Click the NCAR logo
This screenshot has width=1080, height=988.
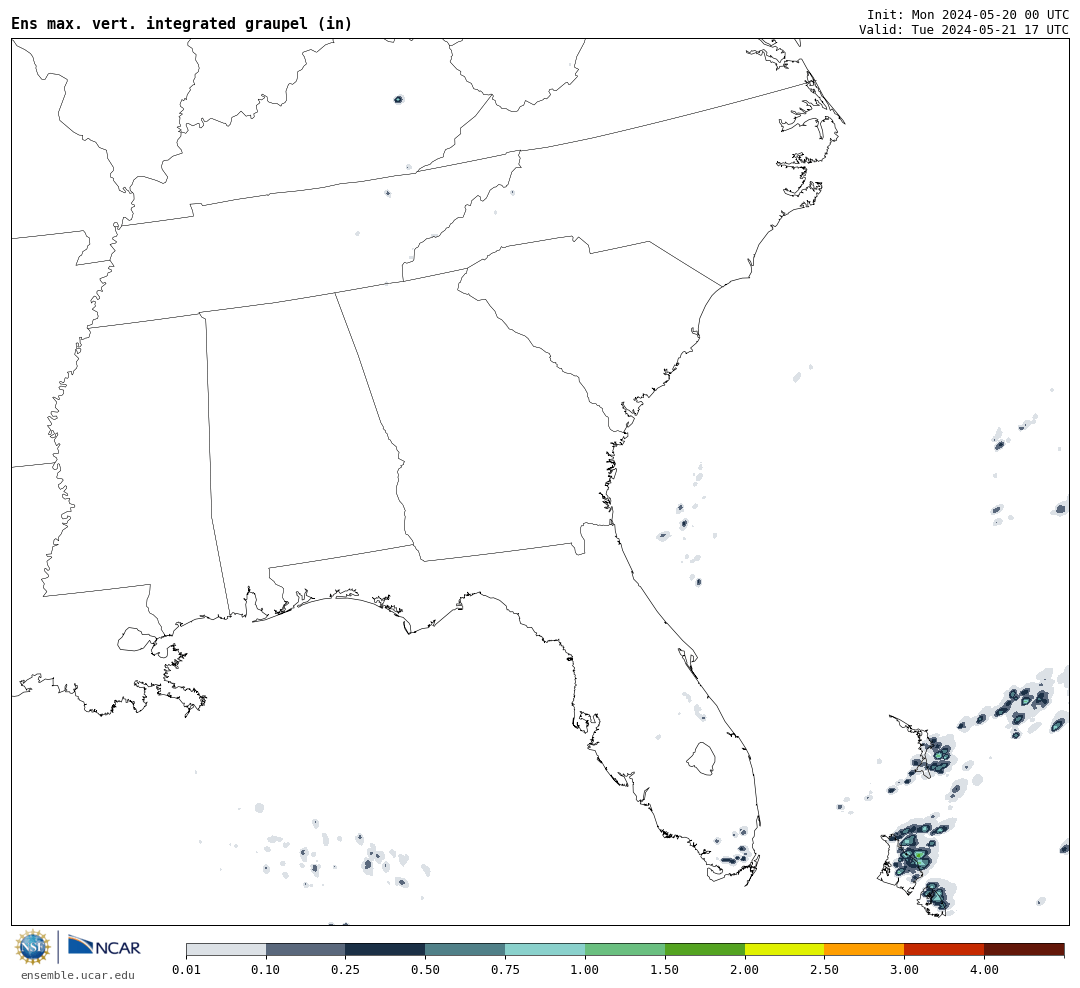click(x=104, y=946)
